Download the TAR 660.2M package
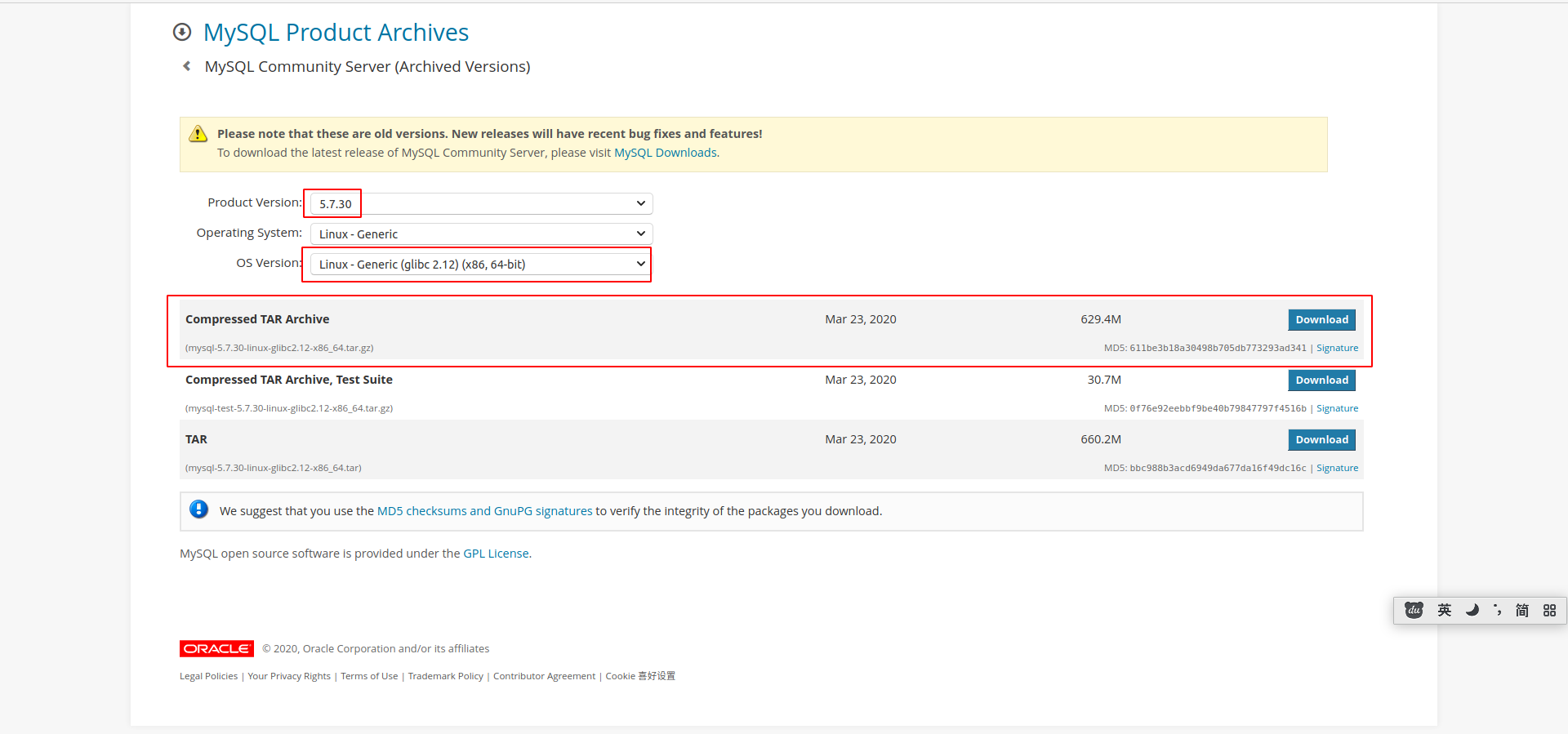 [1321, 439]
